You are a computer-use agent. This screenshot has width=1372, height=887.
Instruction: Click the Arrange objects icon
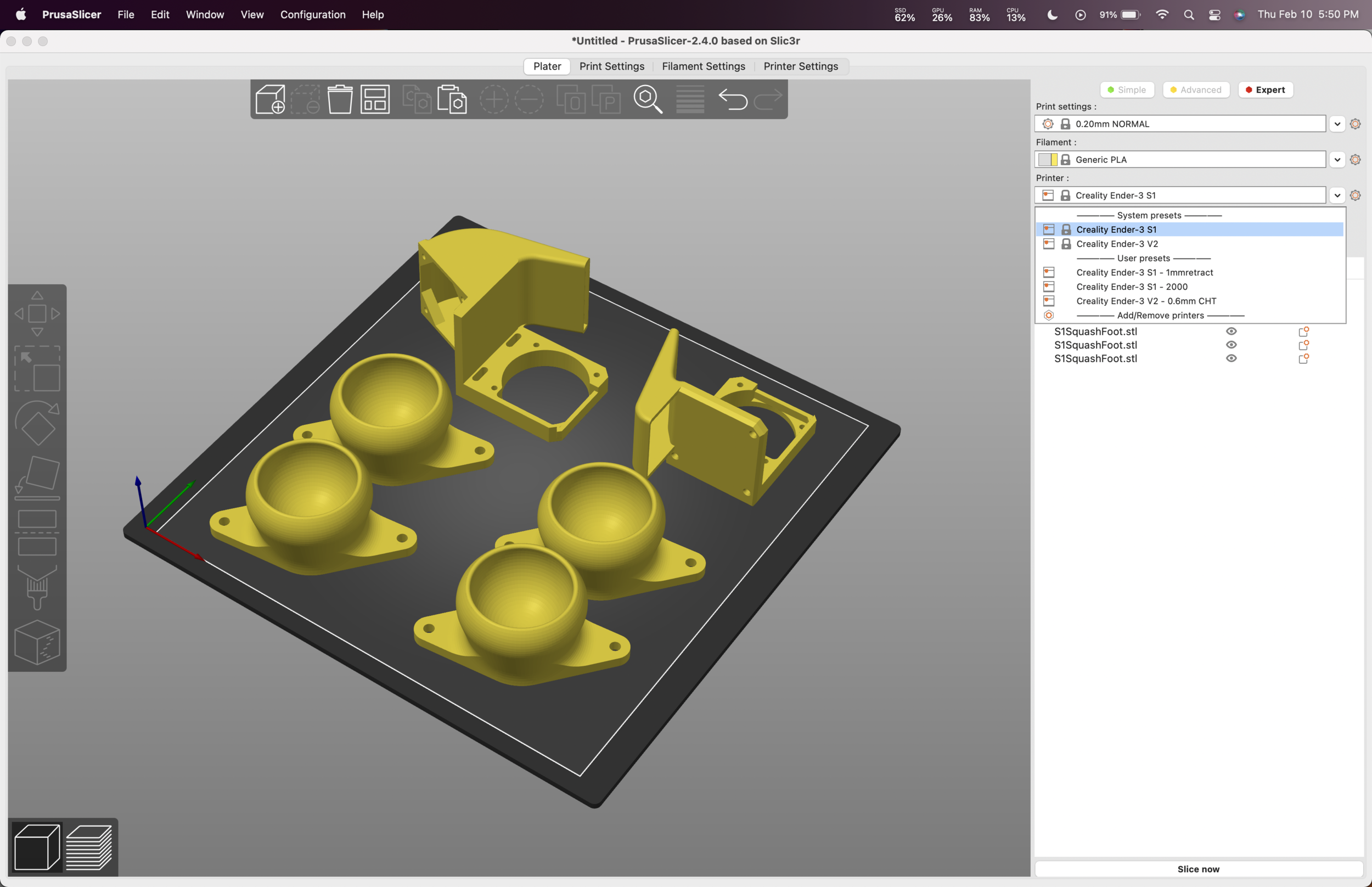[375, 99]
